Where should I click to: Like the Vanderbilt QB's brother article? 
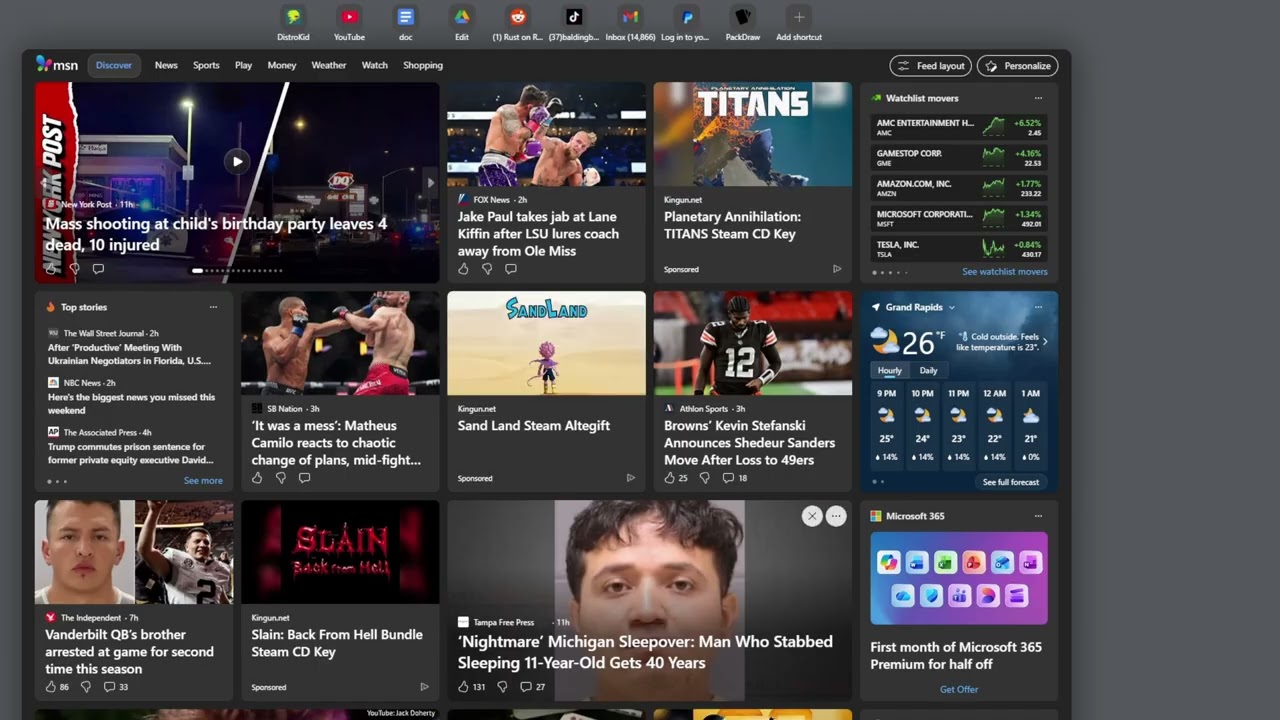57,687
